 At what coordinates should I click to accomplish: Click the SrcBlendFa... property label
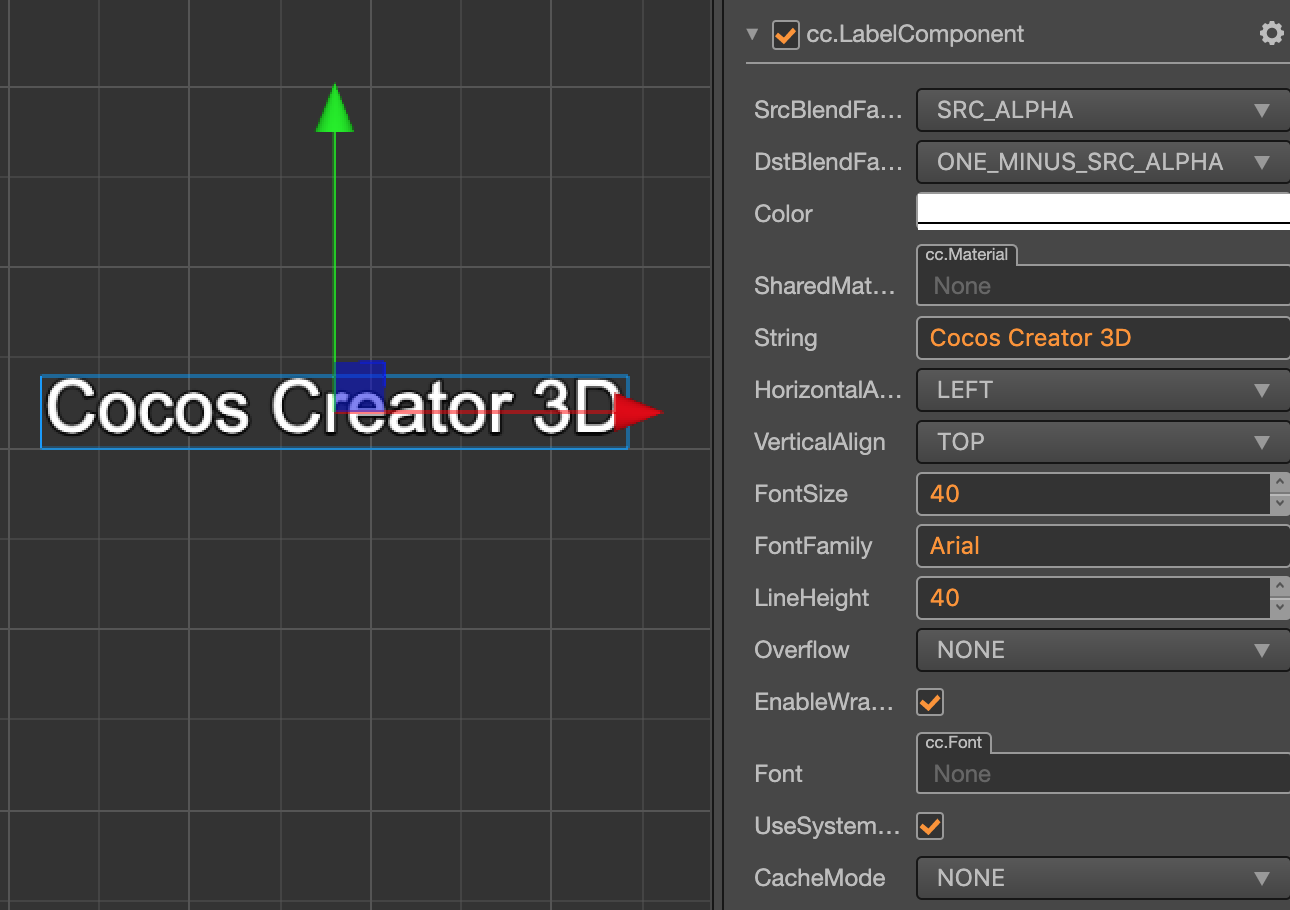(x=828, y=110)
